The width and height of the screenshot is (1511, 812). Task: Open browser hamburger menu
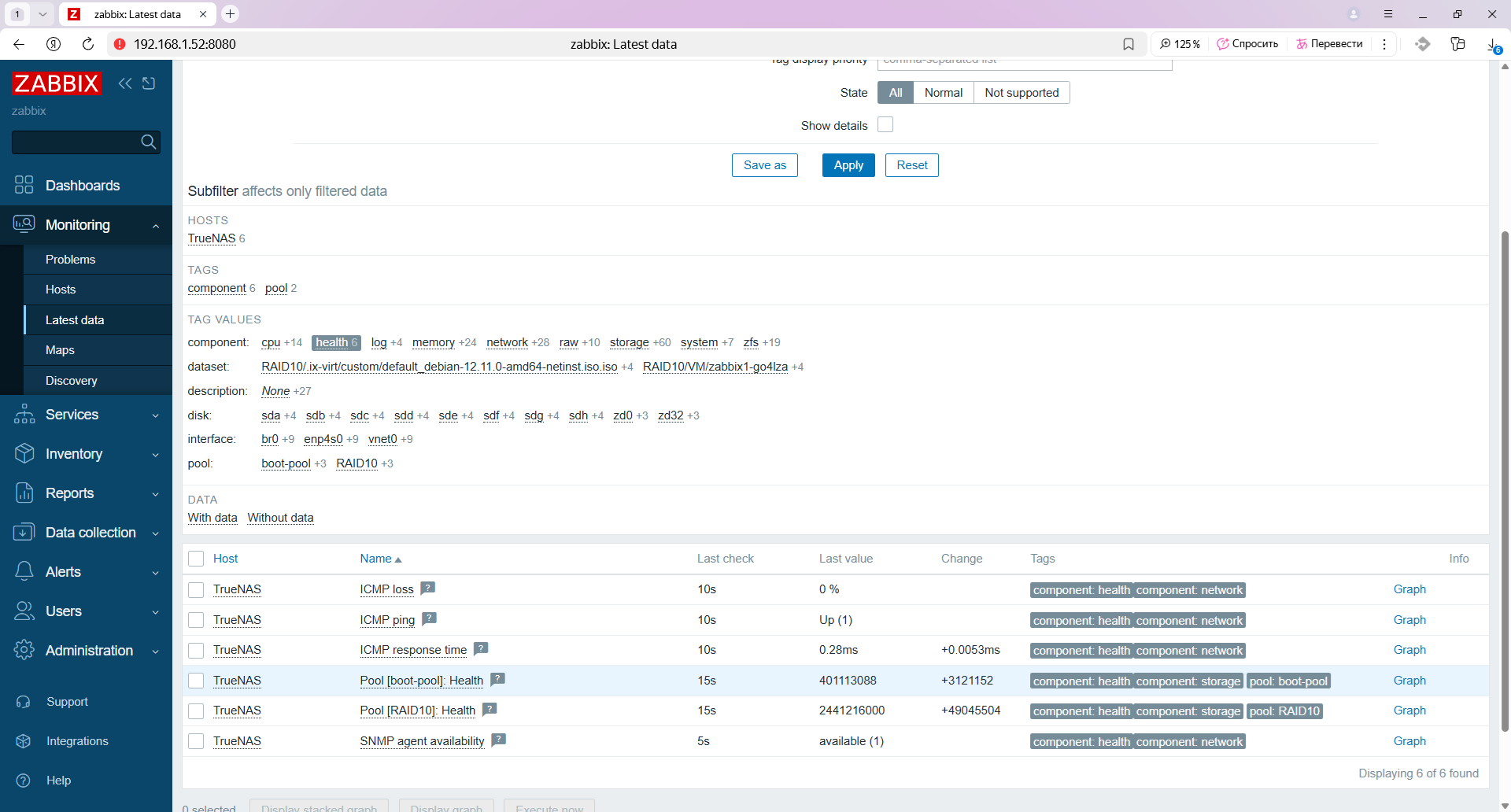pos(1388,14)
